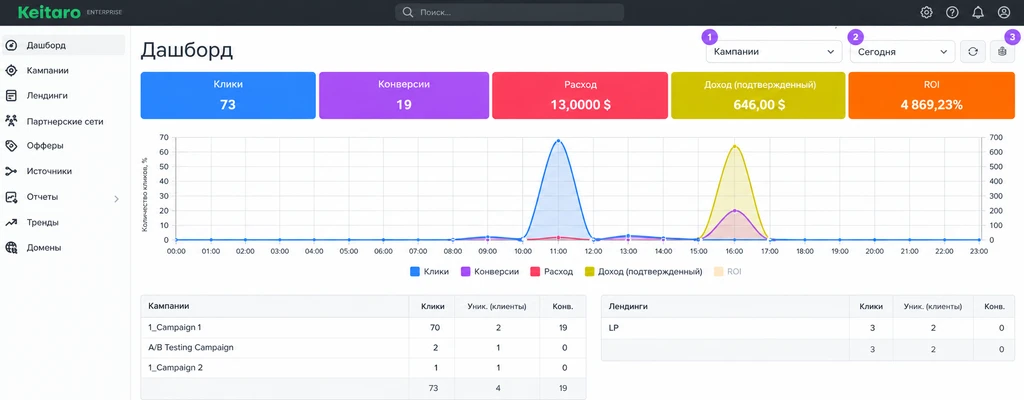1024x400 pixels.
Task: Toggle Конверсии series in chart legend
Action: pos(490,271)
